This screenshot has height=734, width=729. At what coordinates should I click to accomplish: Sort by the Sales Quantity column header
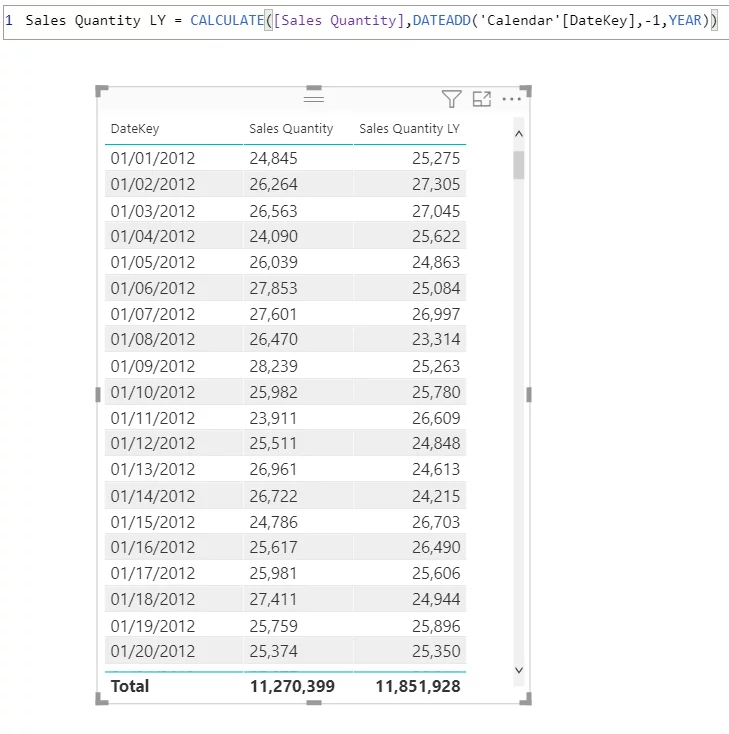click(291, 129)
